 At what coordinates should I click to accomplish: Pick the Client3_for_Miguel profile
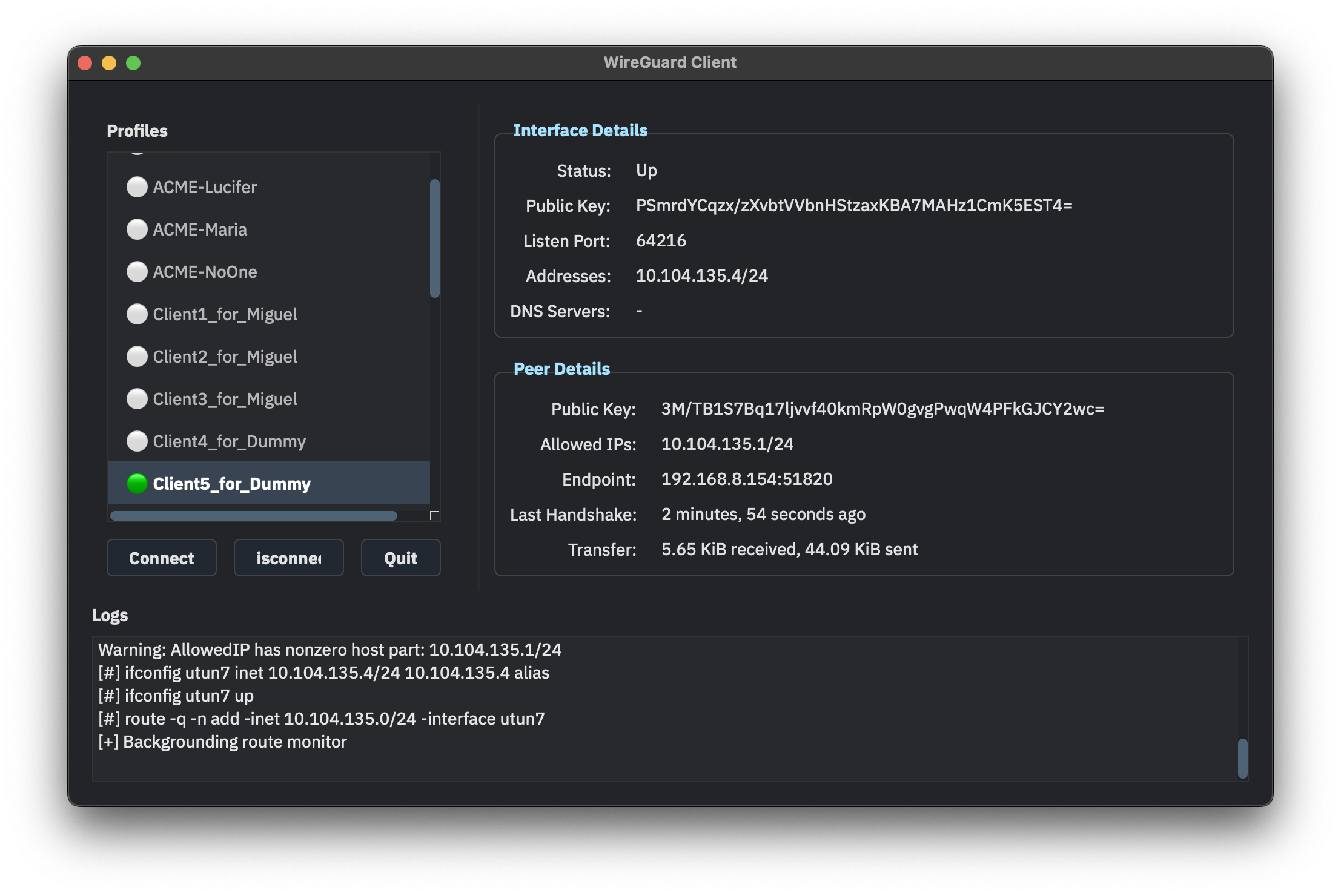[x=268, y=399]
